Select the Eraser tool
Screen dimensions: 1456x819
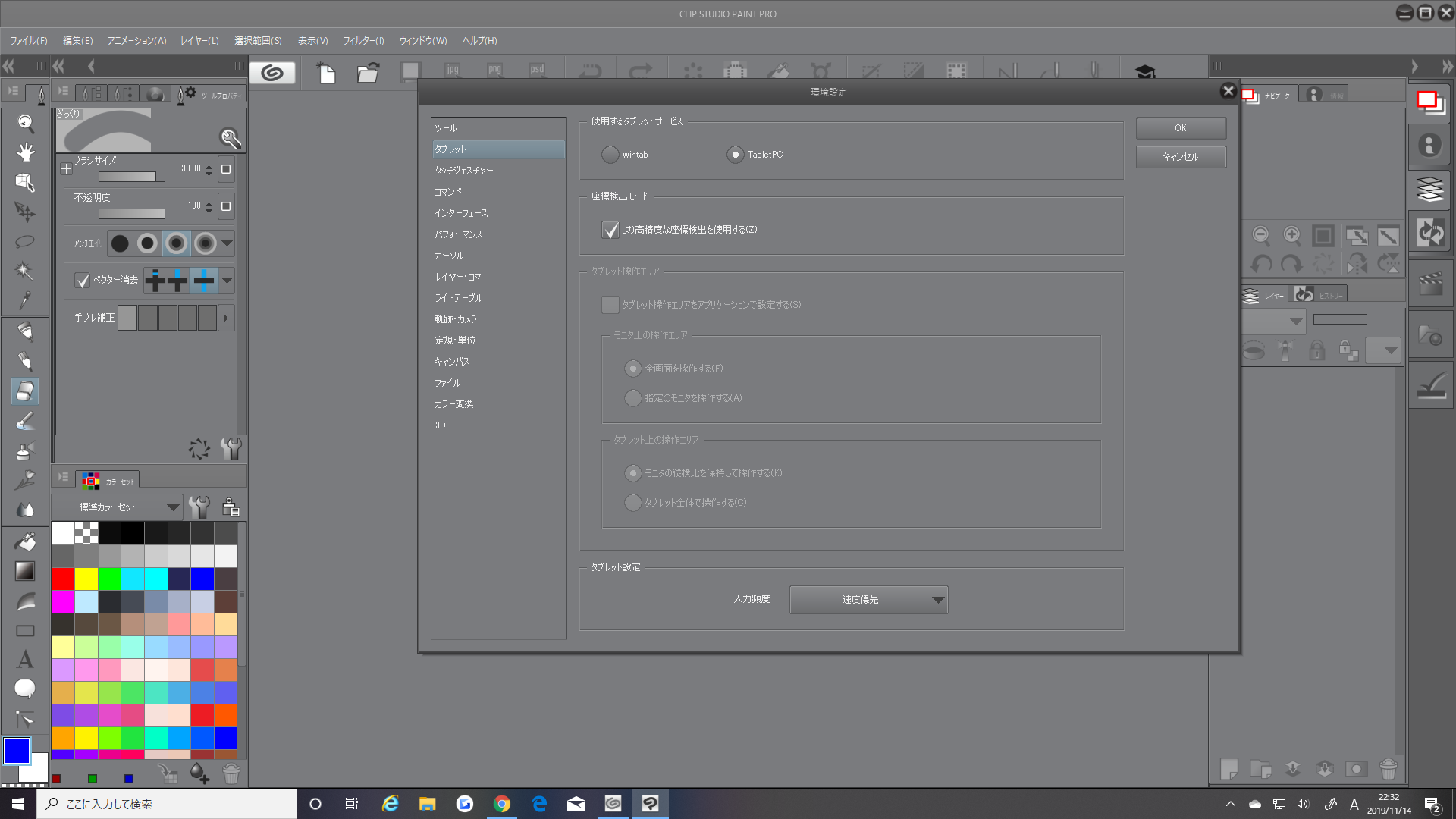(25, 391)
